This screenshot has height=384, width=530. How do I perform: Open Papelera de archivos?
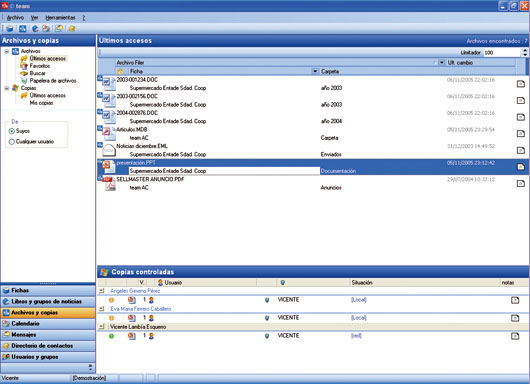click(53, 81)
